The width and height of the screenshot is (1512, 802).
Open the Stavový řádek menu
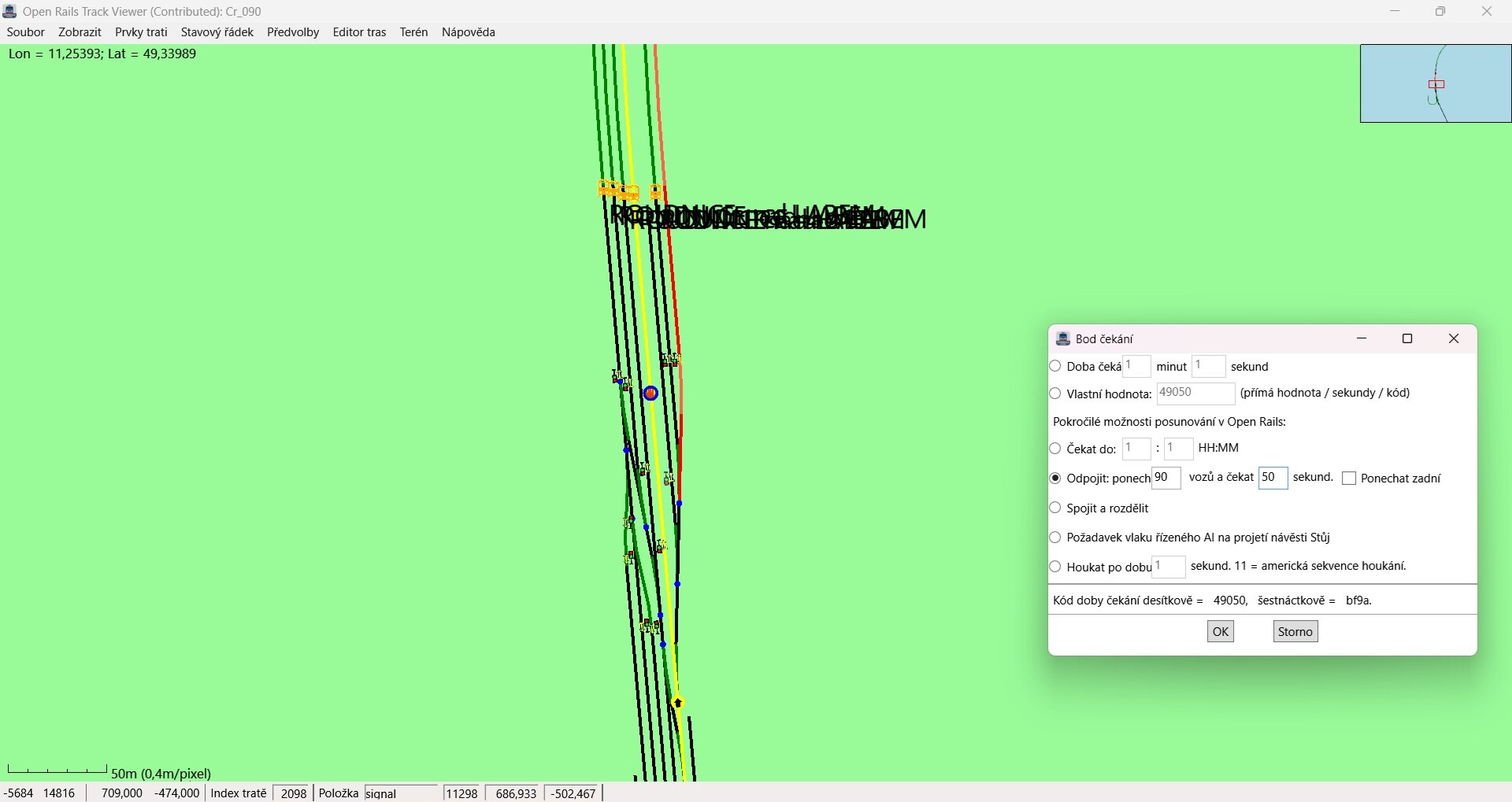tap(217, 32)
